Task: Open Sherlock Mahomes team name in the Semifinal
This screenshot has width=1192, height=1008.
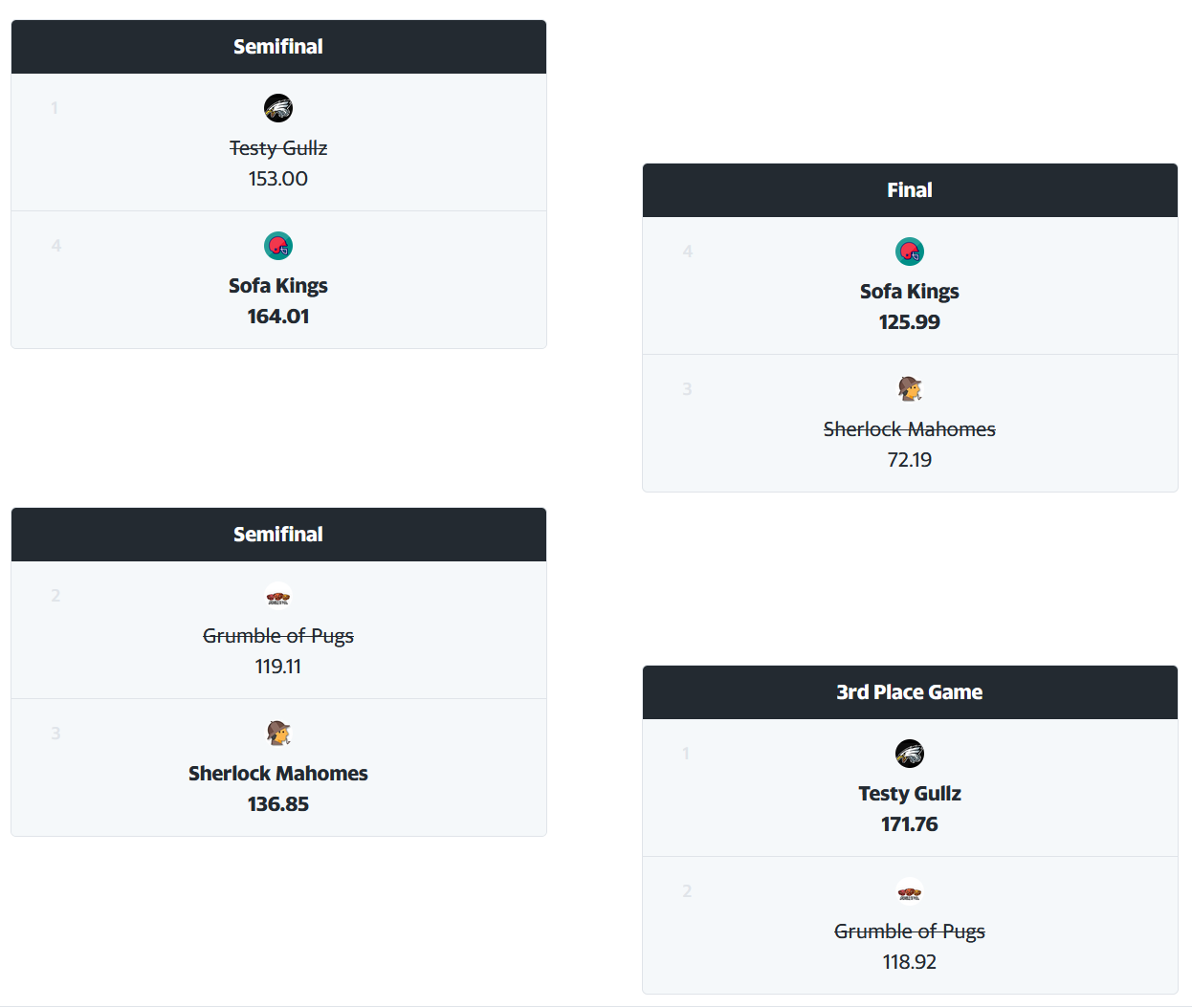Action: point(278,774)
